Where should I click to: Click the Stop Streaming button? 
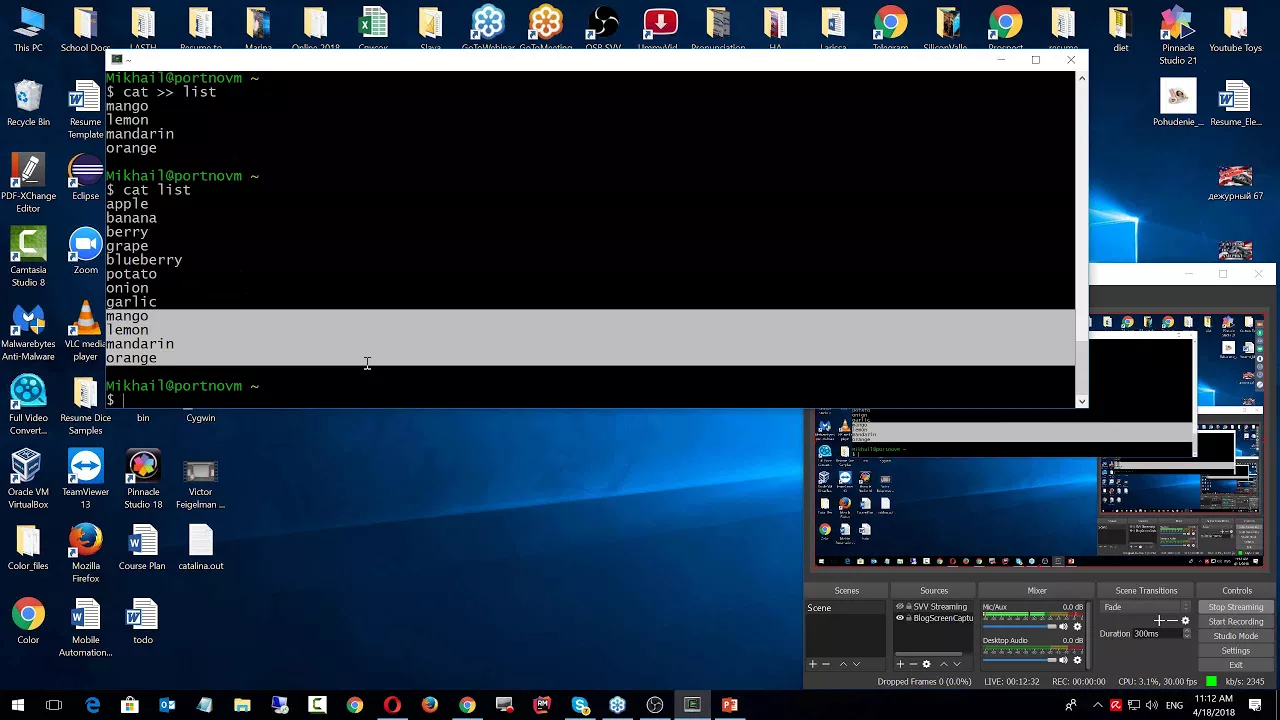pyautogui.click(x=1236, y=607)
